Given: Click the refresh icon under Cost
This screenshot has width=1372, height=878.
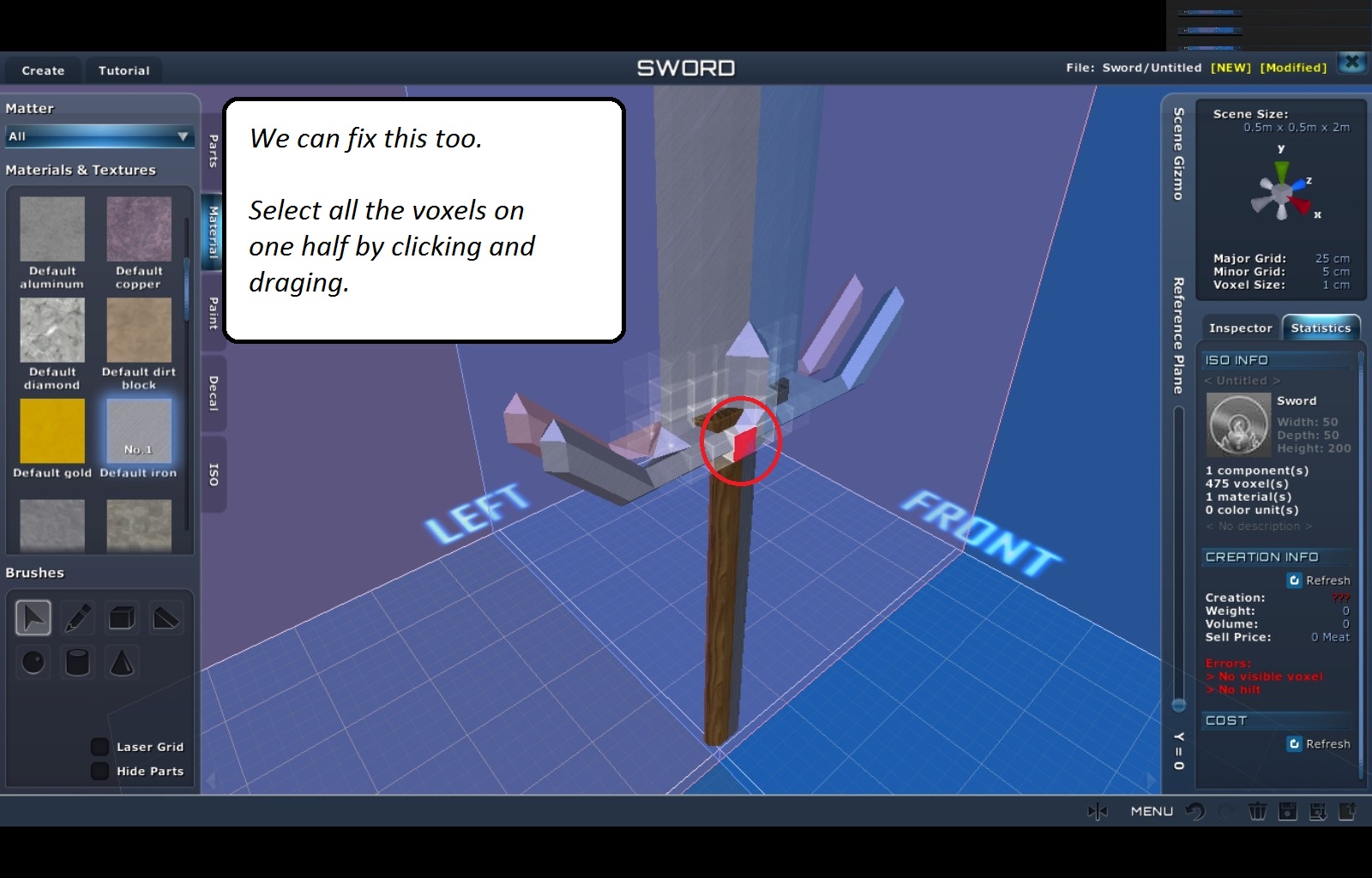Looking at the screenshot, I should (1294, 744).
